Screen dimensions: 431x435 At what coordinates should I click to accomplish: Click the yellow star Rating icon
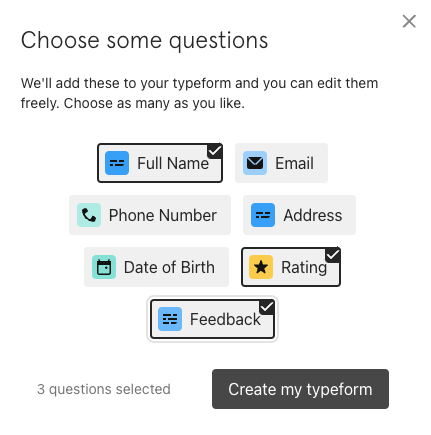click(x=261, y=267)
